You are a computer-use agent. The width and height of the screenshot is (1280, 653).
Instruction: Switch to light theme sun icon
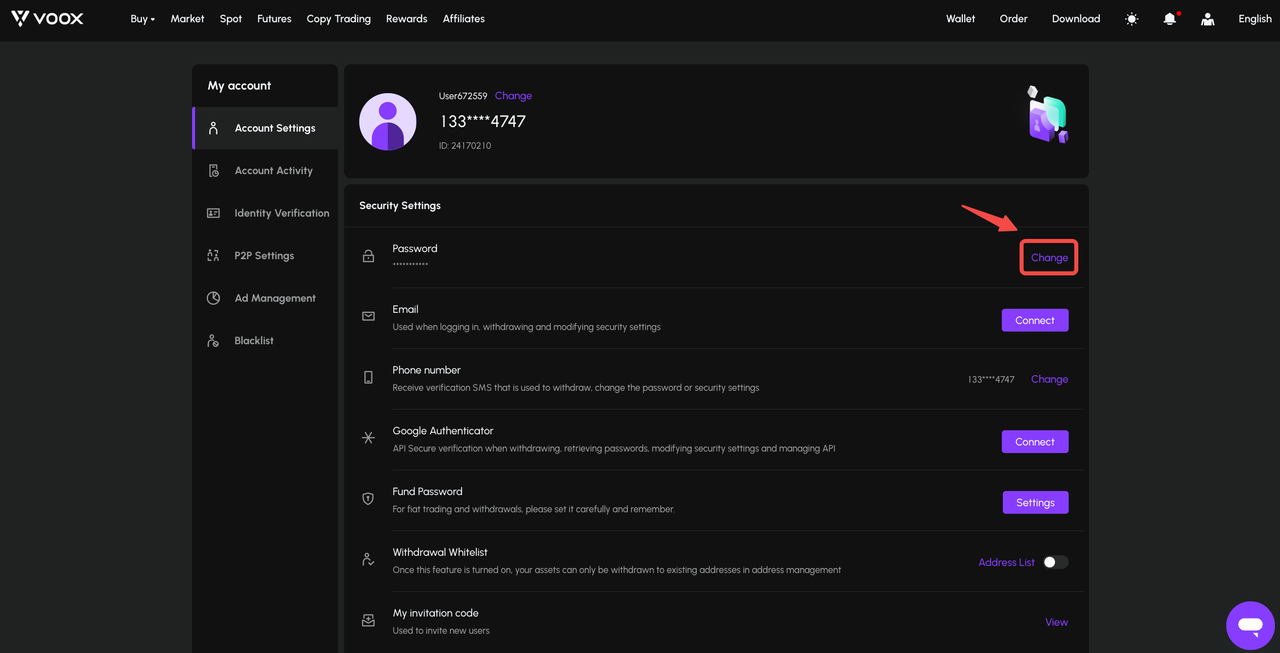1131,19
